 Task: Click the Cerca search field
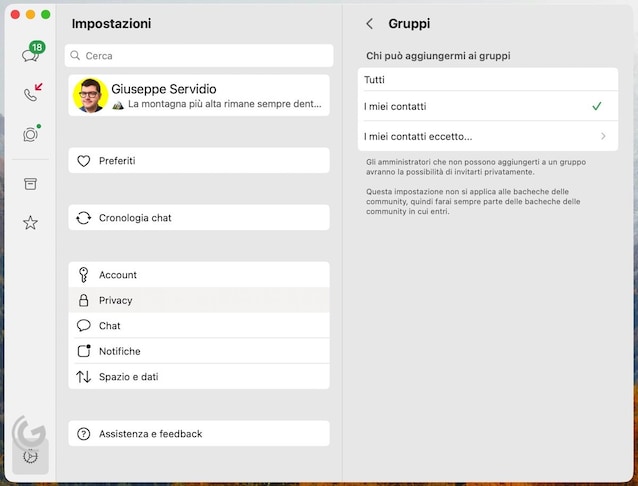tap(200, 56)
